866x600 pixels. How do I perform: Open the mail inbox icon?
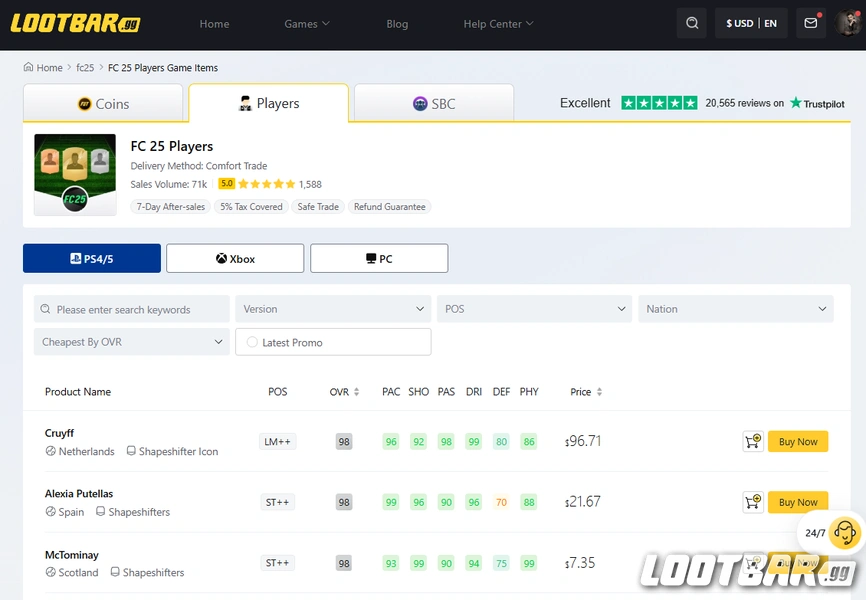tap(811, 23)
